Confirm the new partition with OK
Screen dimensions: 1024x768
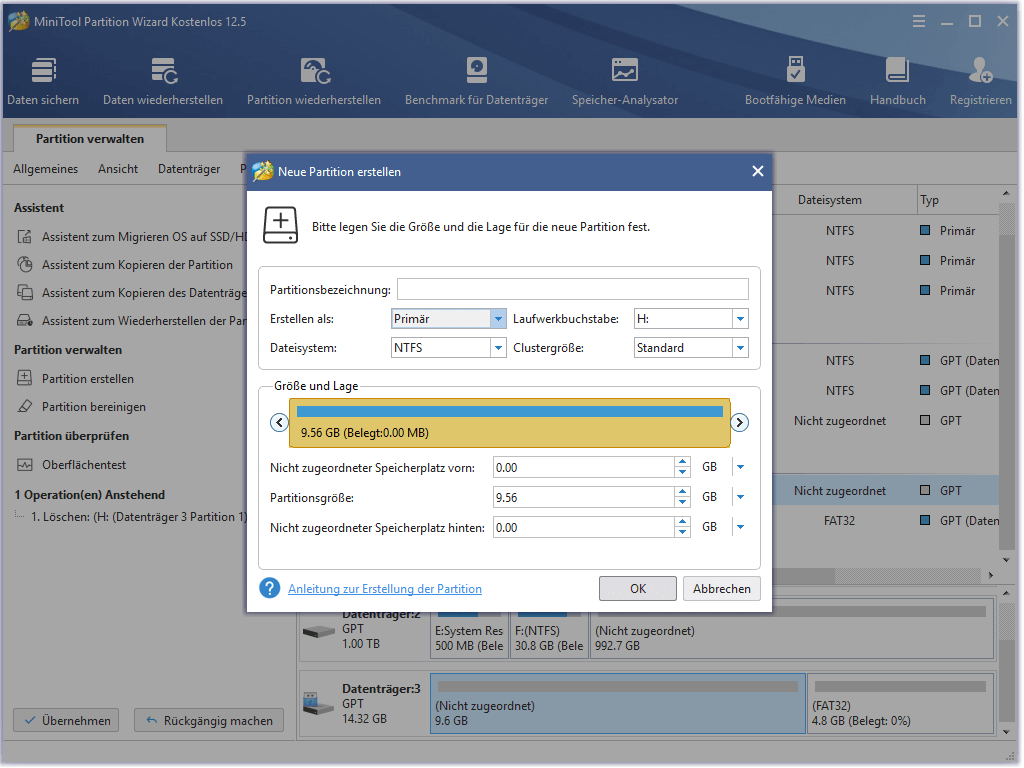(638, 588)
